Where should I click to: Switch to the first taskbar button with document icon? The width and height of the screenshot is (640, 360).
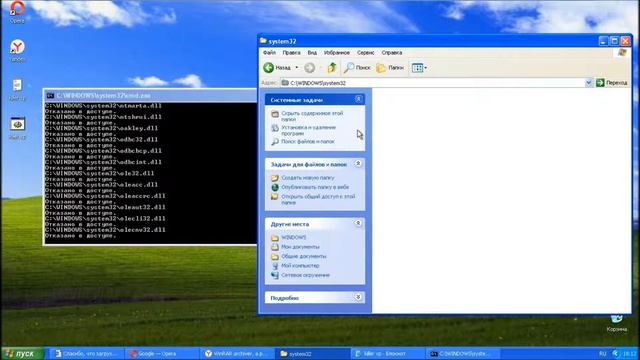point(87,353)
